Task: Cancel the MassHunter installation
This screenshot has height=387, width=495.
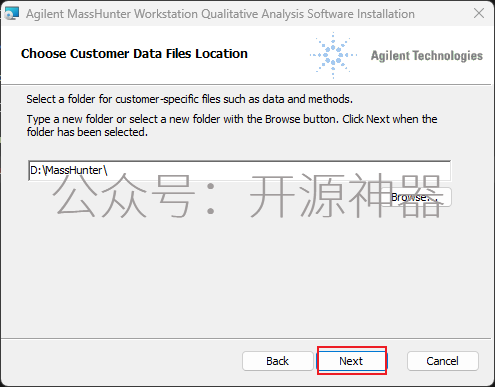Action: (x=442, y=361)
